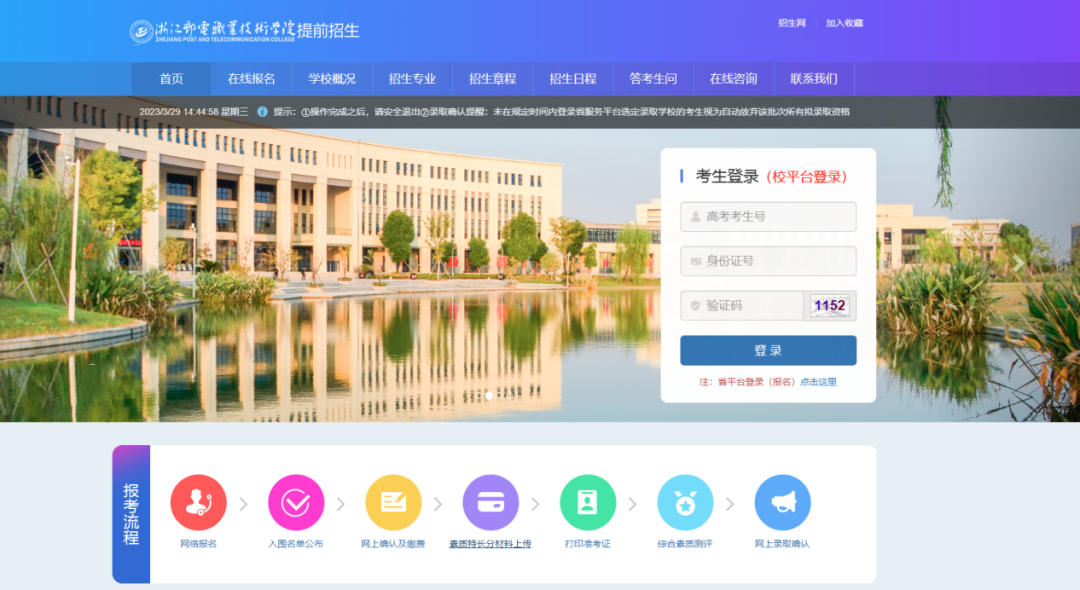Click the 网上录取确认 megaphone icon
This screenshot has width=1080, height=590.
[782, 502]
